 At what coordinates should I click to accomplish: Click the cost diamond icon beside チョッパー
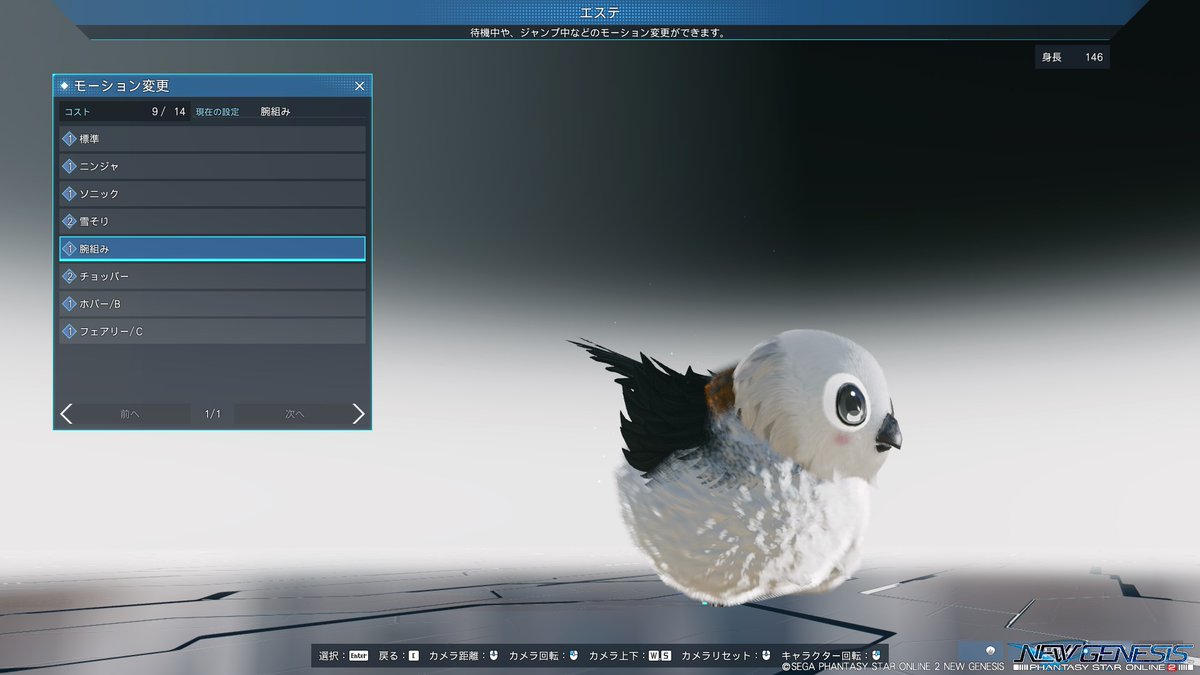pyautogui.click(x=69, y=276)
